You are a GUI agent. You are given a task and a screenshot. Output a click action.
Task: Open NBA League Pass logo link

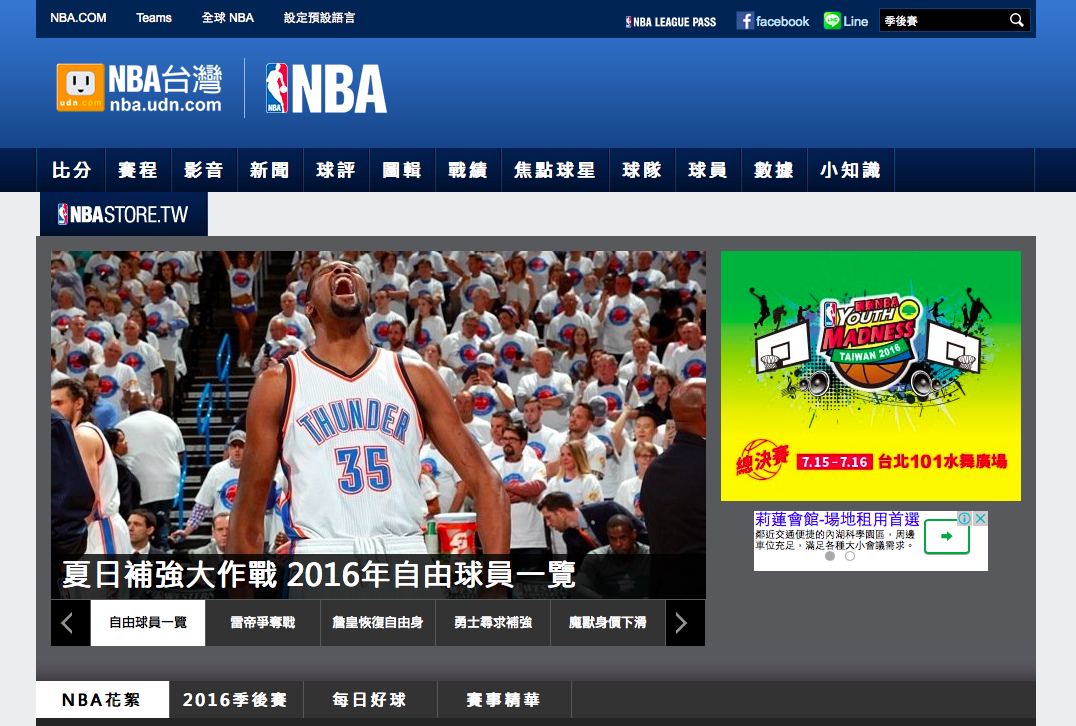(670, 22)
